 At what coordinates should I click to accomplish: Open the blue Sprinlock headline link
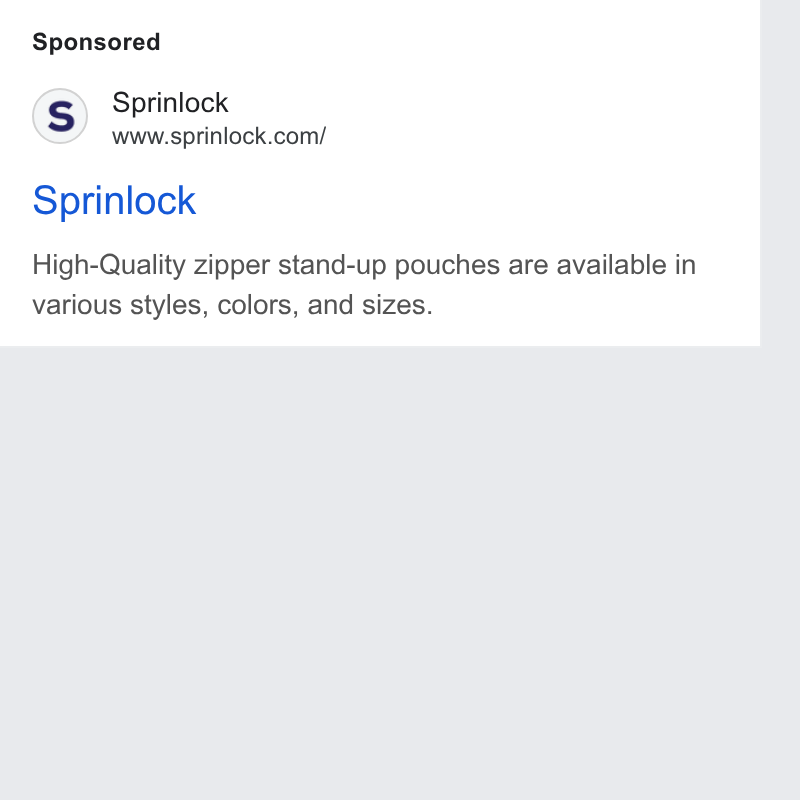point(114,201)
